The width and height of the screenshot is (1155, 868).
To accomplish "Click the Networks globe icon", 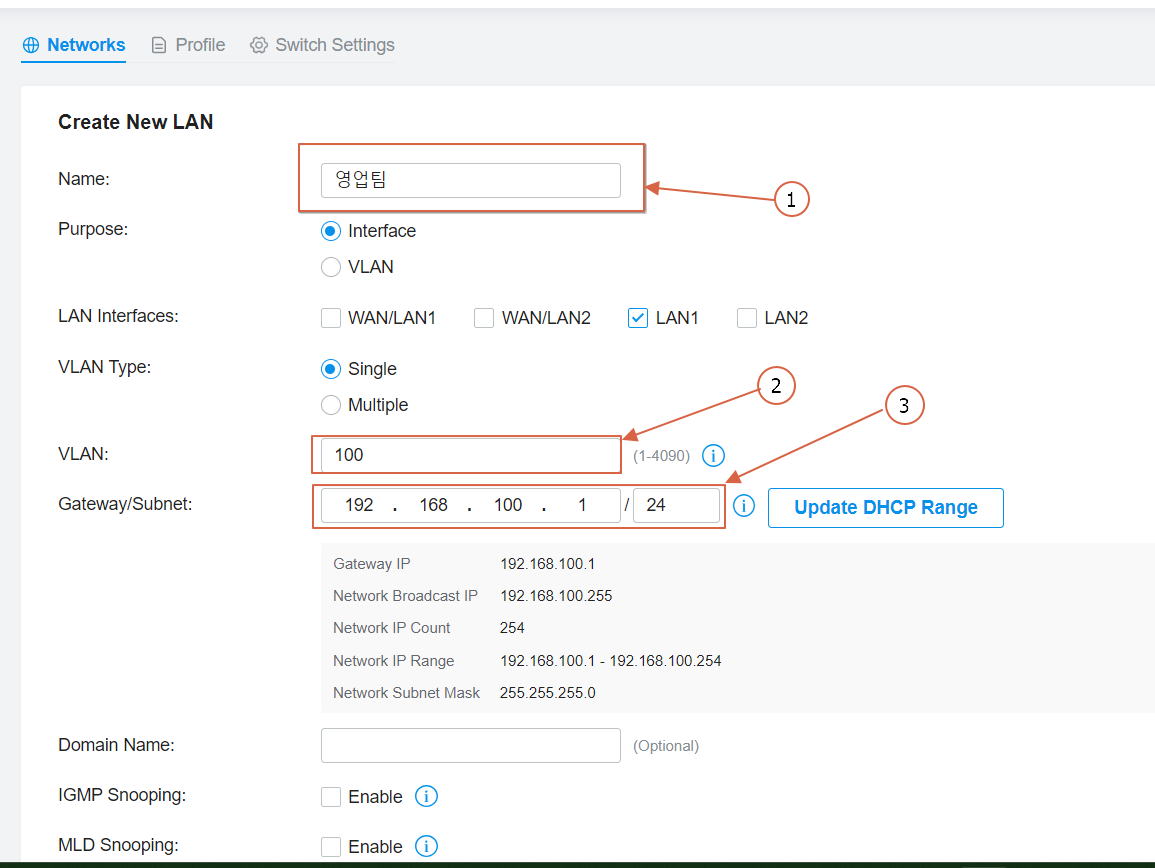I will 31,45.
